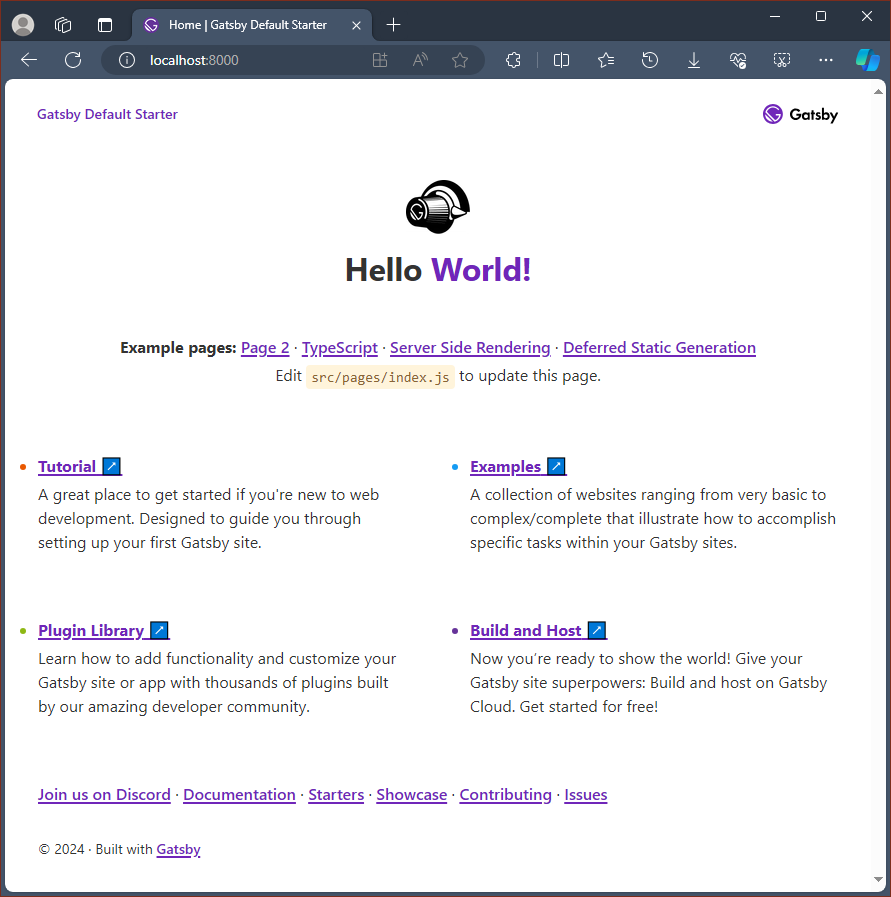Click the external link icon beside Plugin Library
Screen dimensions: 891x897
[158, 630]
